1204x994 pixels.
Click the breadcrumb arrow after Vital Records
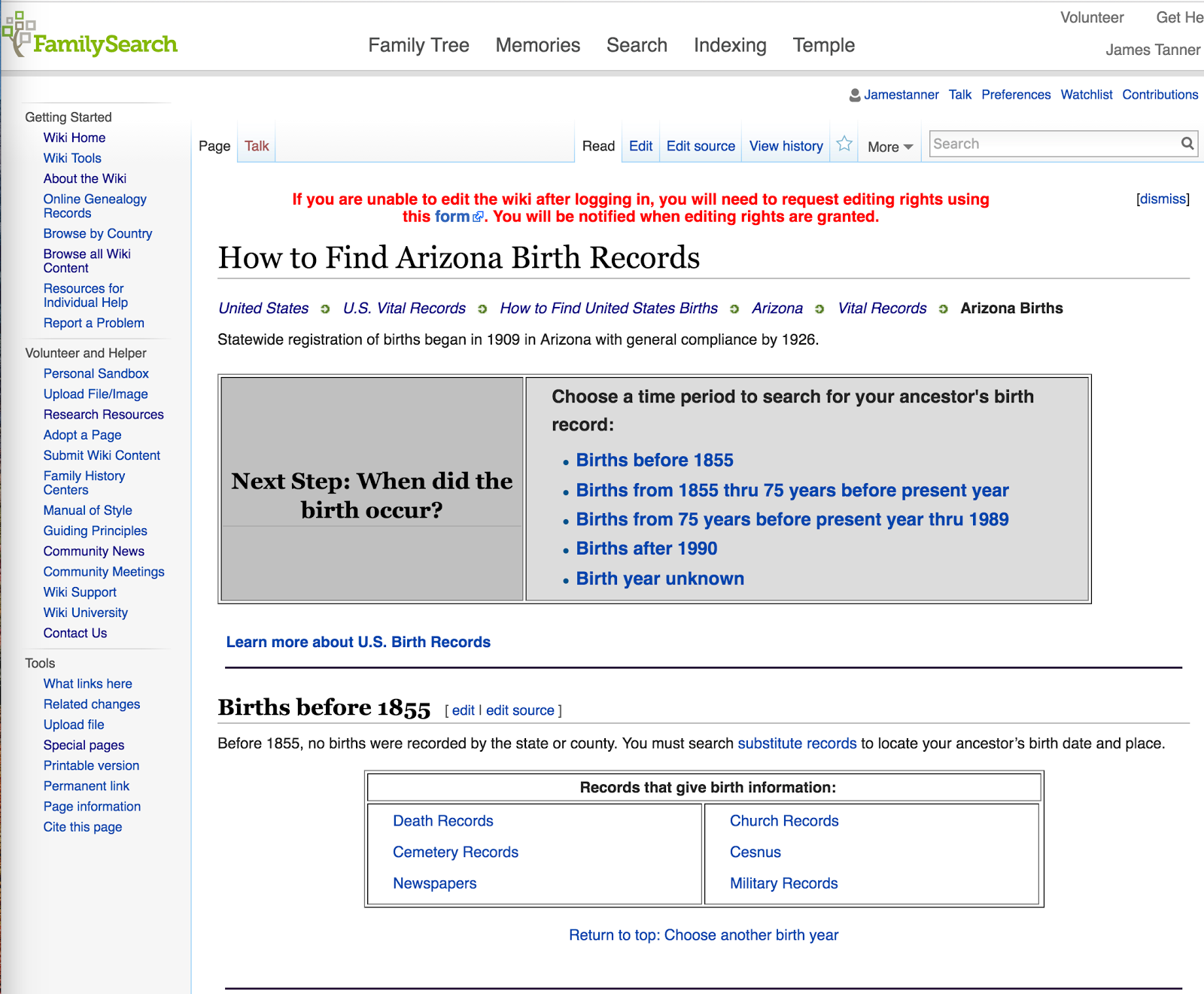(x=943, y=309)
